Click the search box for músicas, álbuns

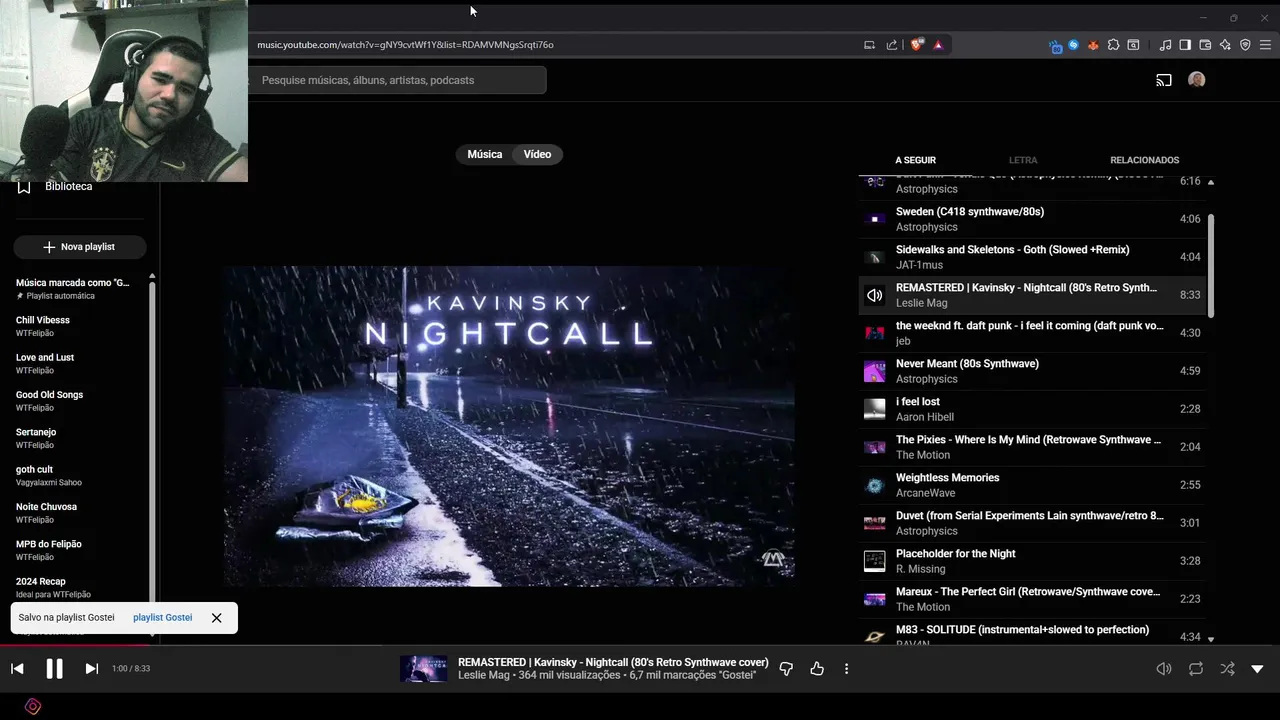397,80
